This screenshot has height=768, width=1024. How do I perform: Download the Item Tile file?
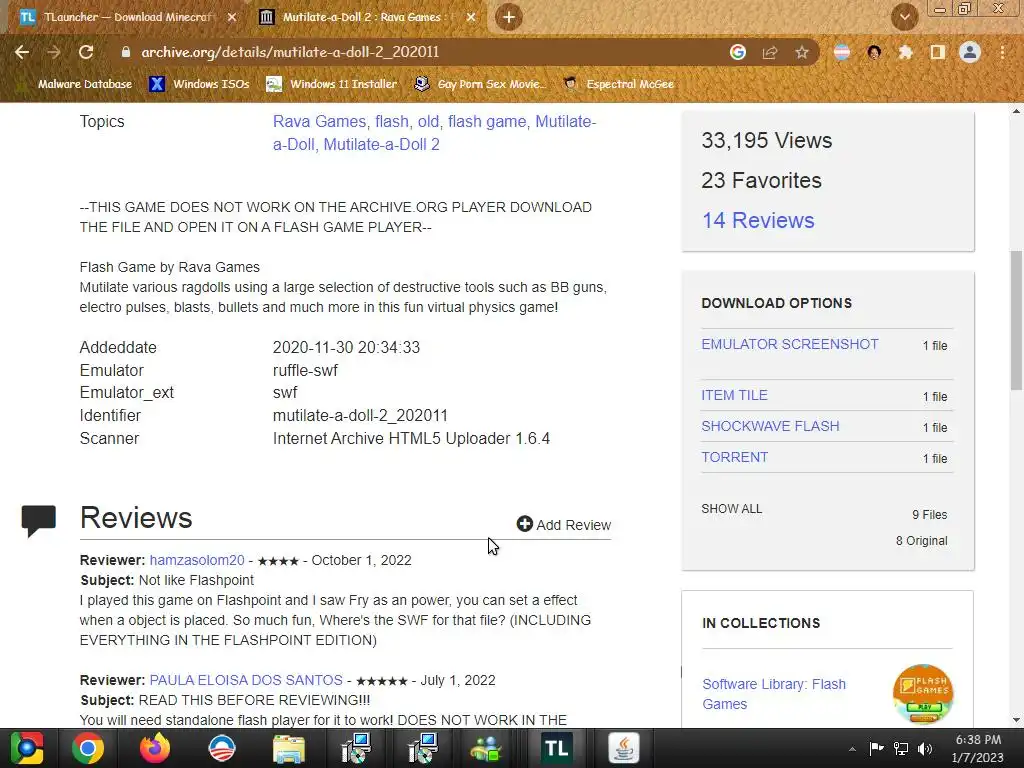coord(734,395)
